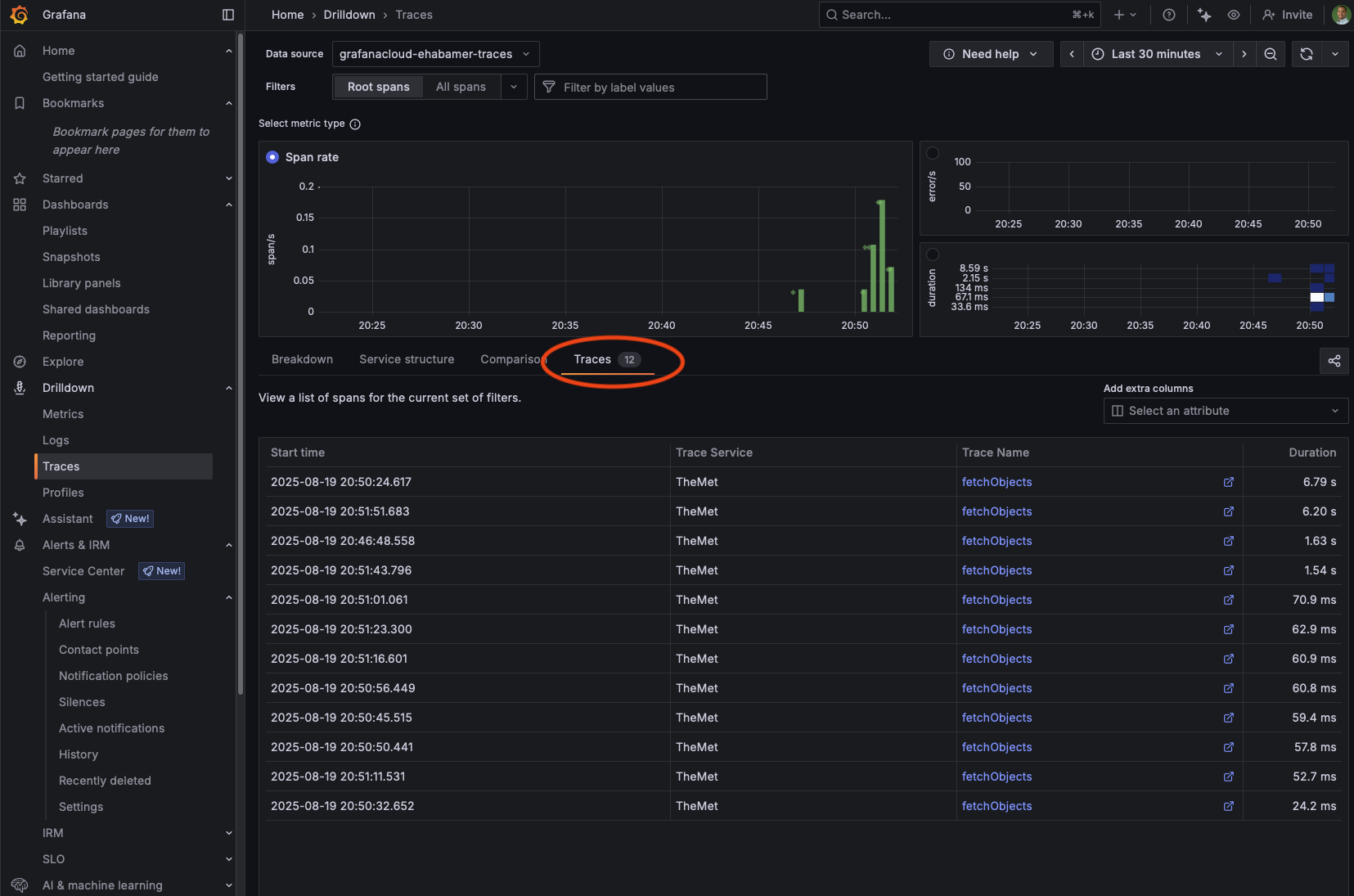Open the help question mark icon
The image size is (1354, 896).
point(1169,15)
